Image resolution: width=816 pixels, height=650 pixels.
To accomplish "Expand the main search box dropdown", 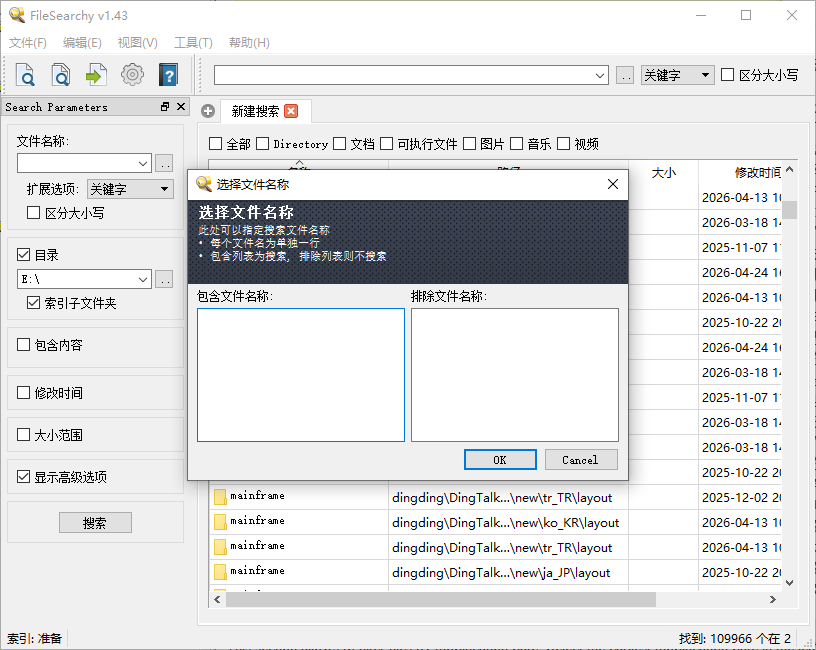I will coord(600,75).
